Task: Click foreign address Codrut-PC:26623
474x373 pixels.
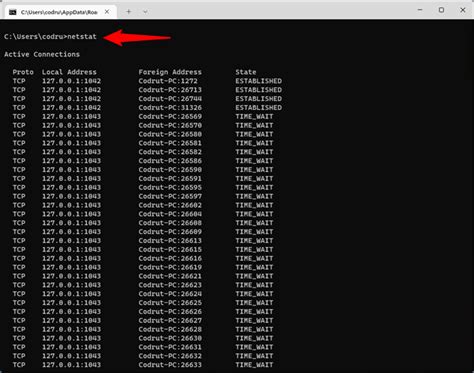Action: [170, 285]
